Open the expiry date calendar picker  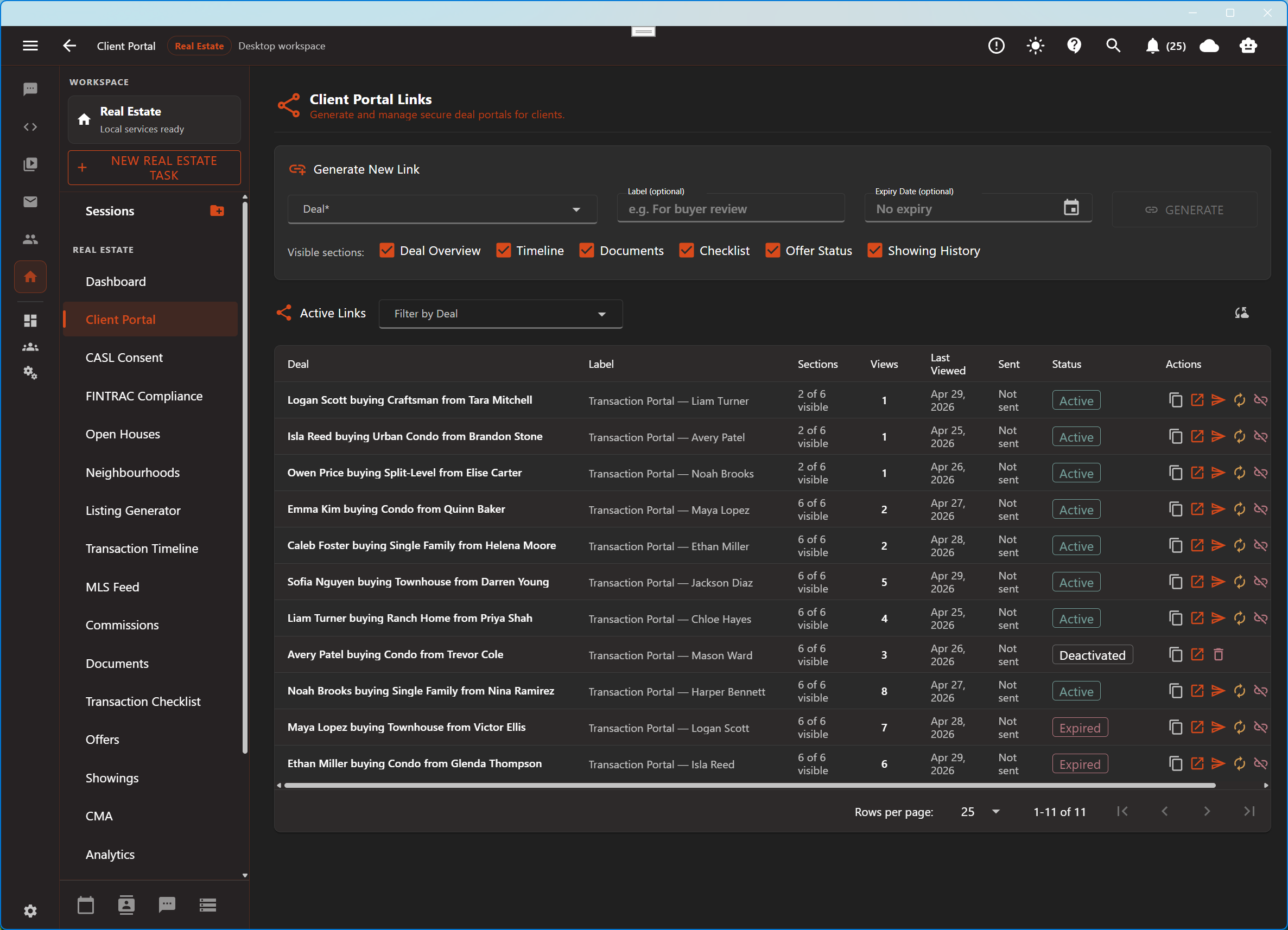pos(1071,208)
